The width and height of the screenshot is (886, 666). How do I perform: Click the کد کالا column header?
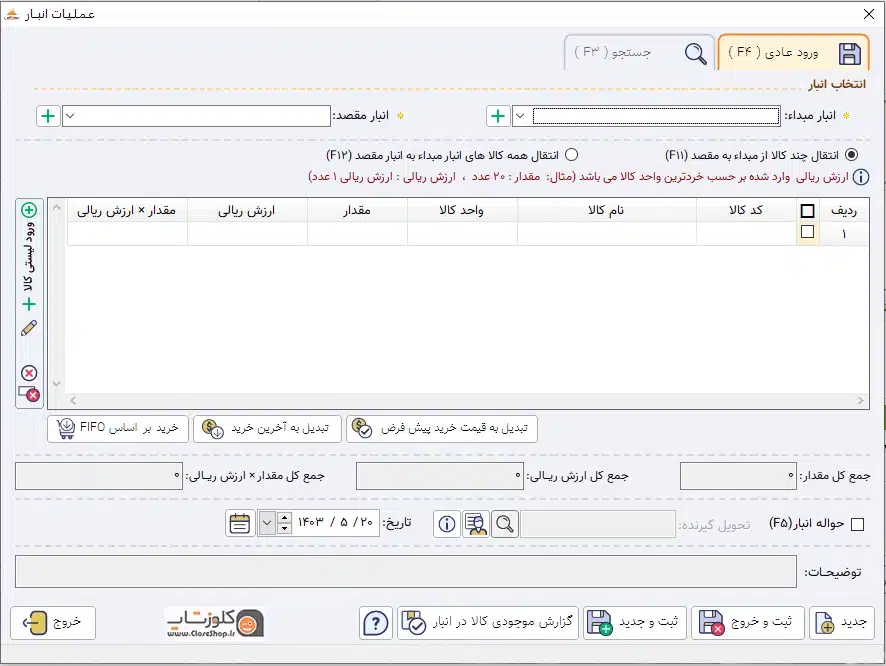(746, 210)
